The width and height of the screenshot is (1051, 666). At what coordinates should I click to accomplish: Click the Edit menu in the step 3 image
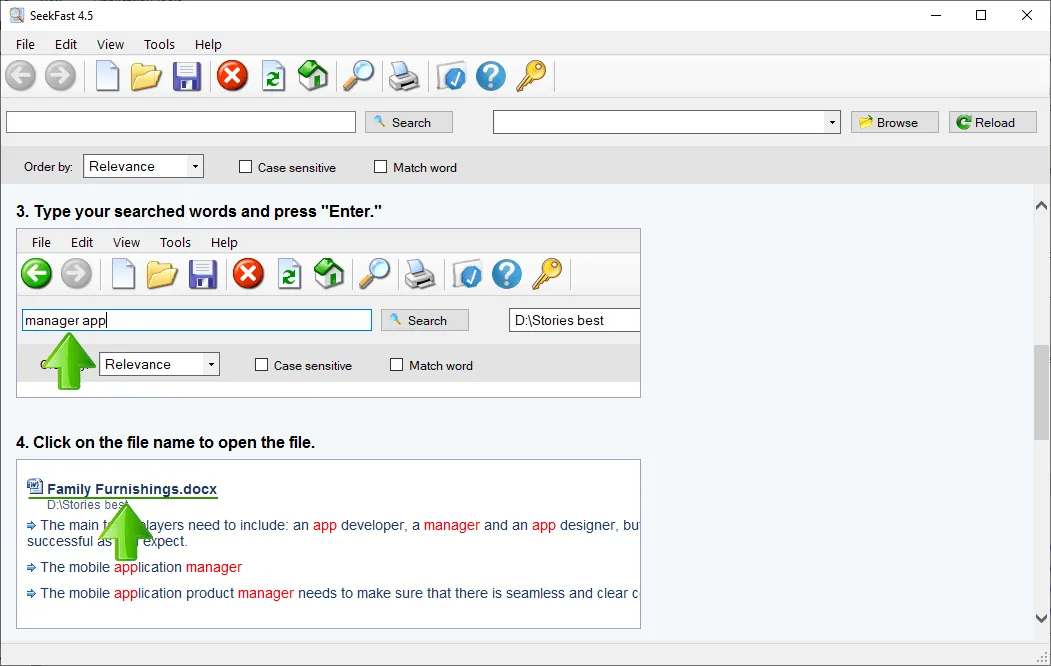click(82, 243)
